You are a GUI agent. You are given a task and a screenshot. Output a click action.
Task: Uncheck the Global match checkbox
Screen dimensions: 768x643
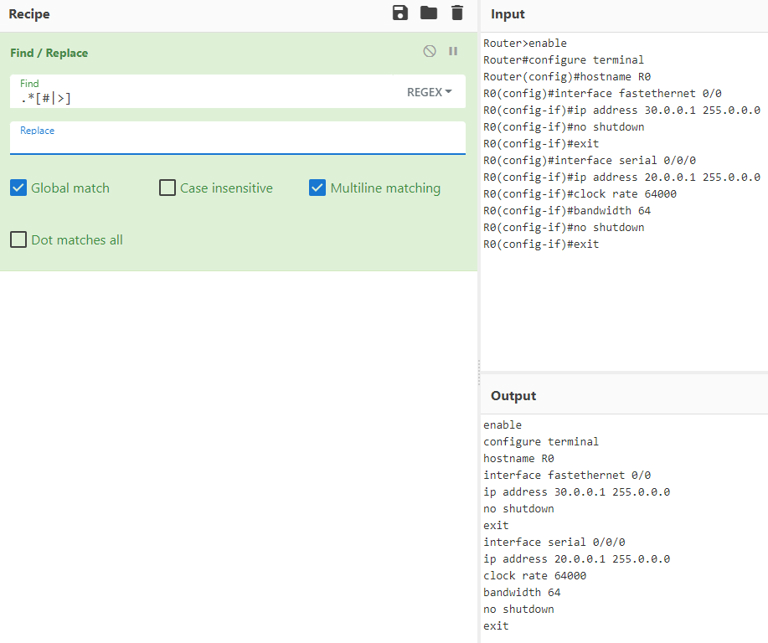[x=18, y=188]
